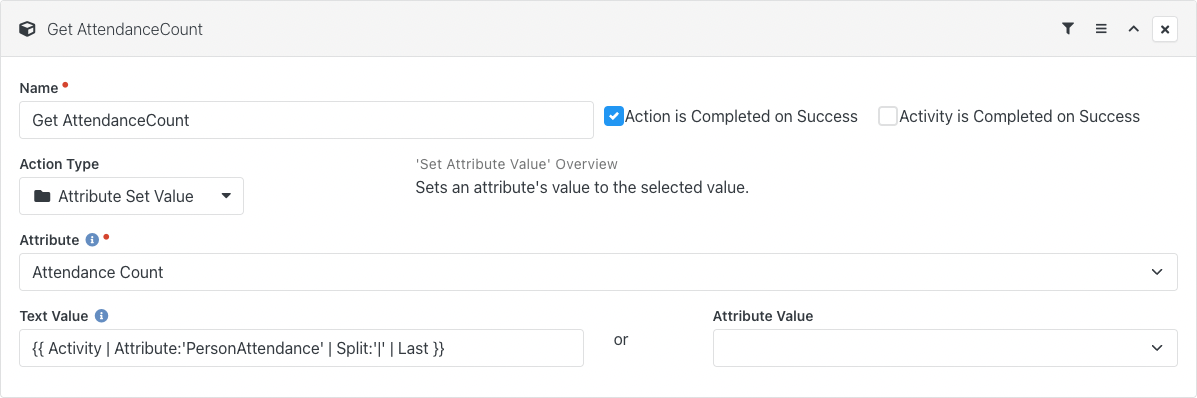Viewport: 1197px width, 398px height.
Task: Delete the action with the x button
Action: (x=1165, y=29)
